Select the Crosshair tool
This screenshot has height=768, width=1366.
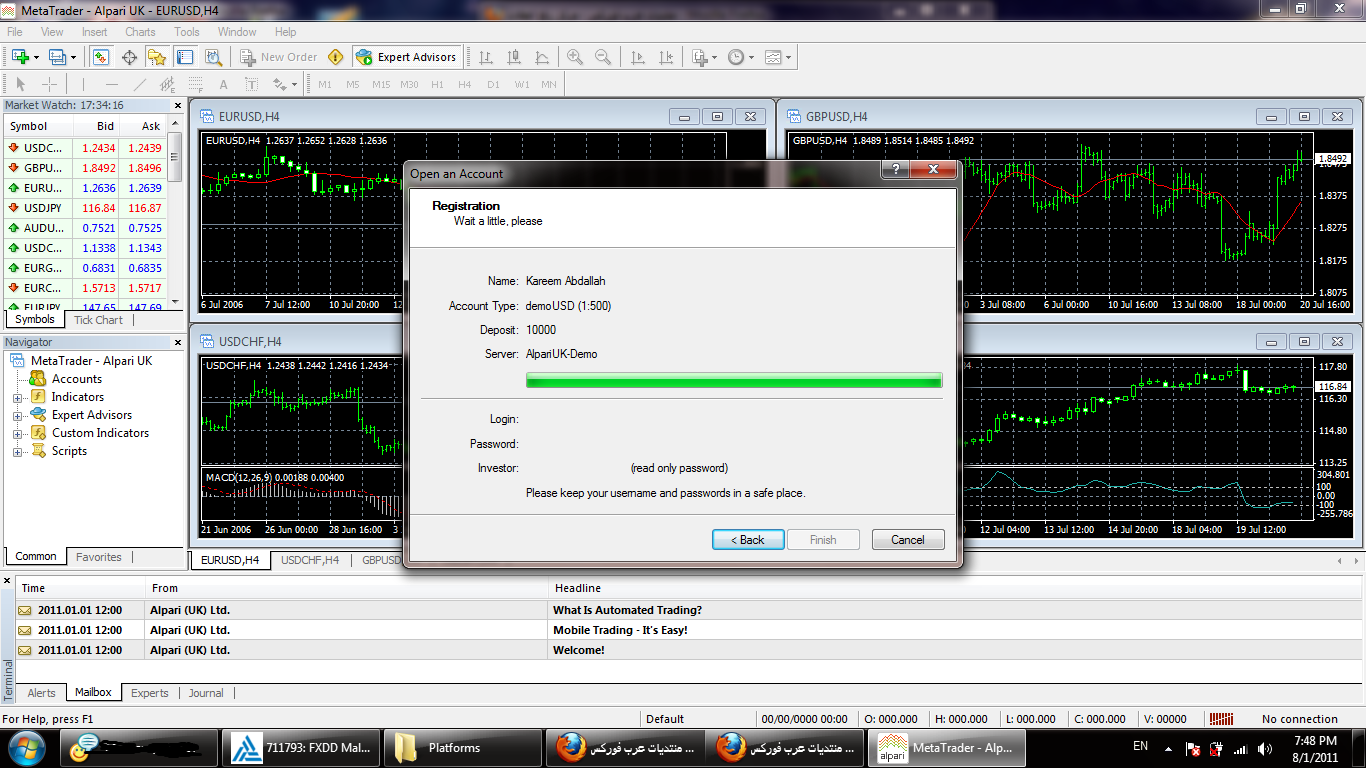point(49,84)
